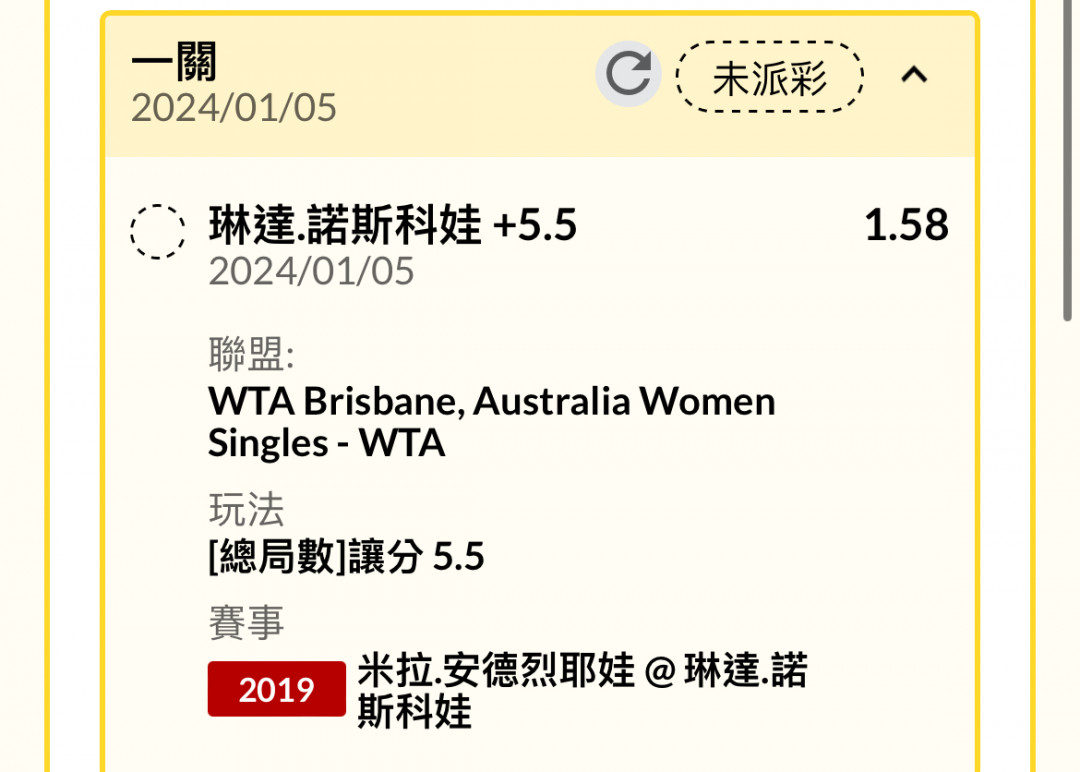Click the [總局數]讓分 5.5 play type text
1080x772 pixels.
click(x=346, y=556)
